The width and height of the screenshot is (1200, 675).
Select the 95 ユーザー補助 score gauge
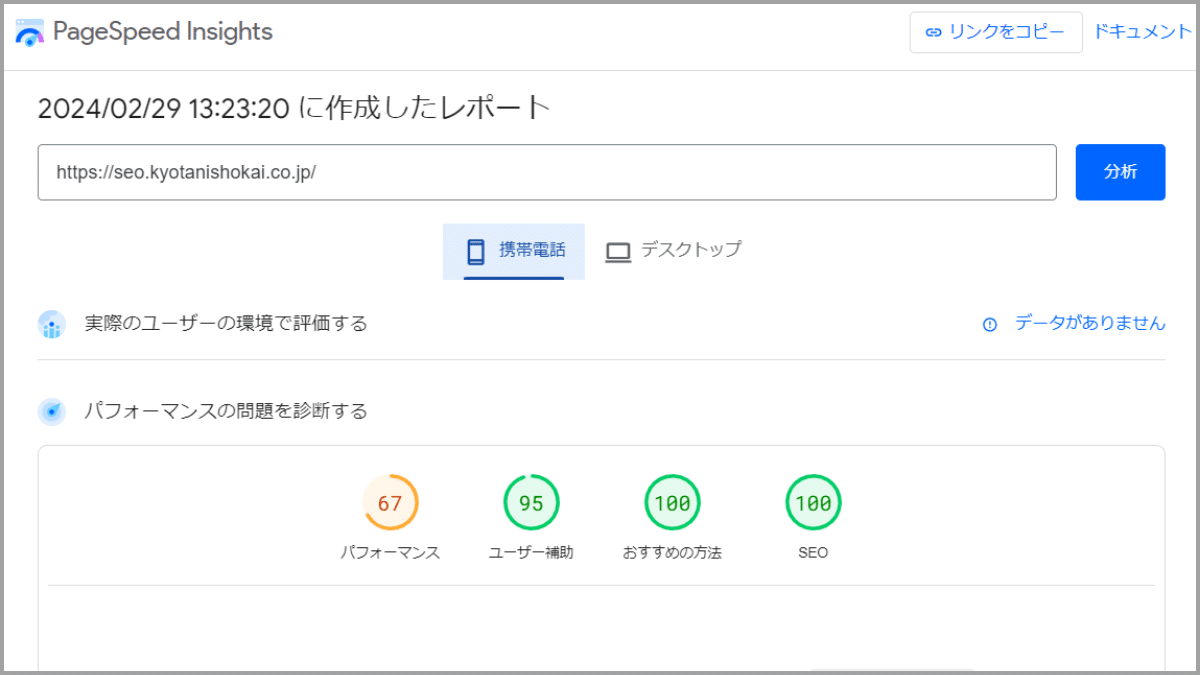pos(531,502)
